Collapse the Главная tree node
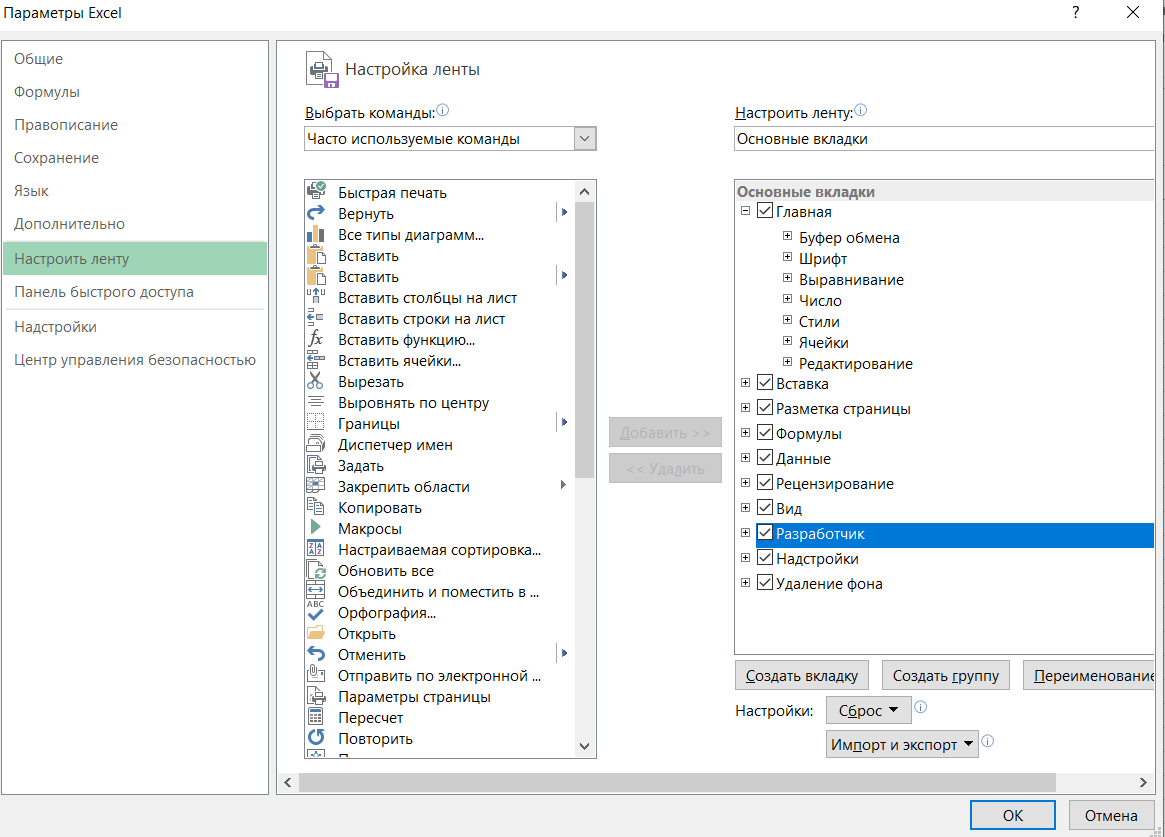This screenshot has width=1165, height=837. 745,210
